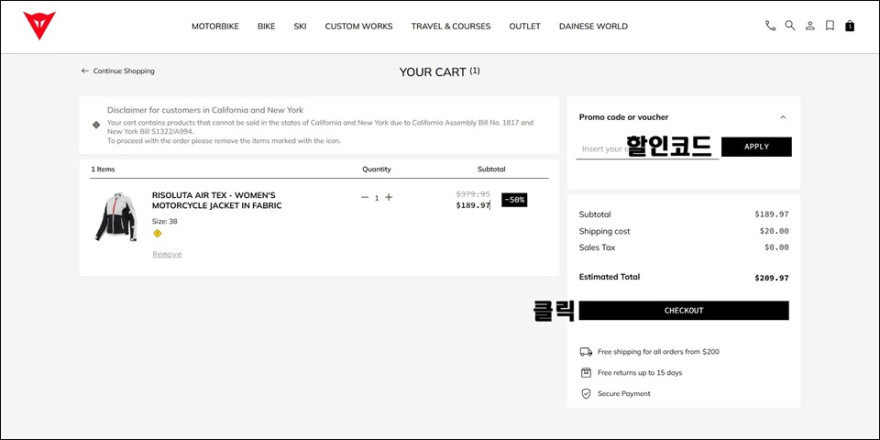Open the shopping bag icon
The width and height of the screenshot is (880, 440).
[x=850, y=26]
